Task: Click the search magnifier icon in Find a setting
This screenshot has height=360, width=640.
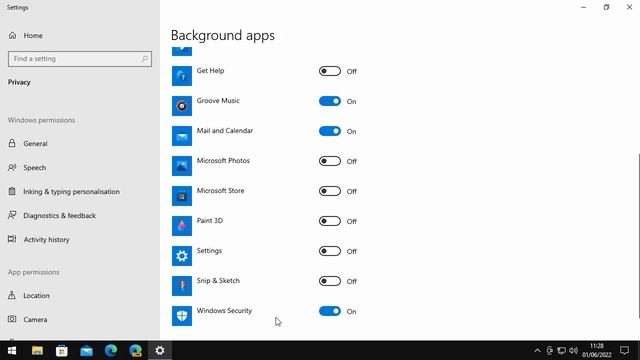Action: 144,59
